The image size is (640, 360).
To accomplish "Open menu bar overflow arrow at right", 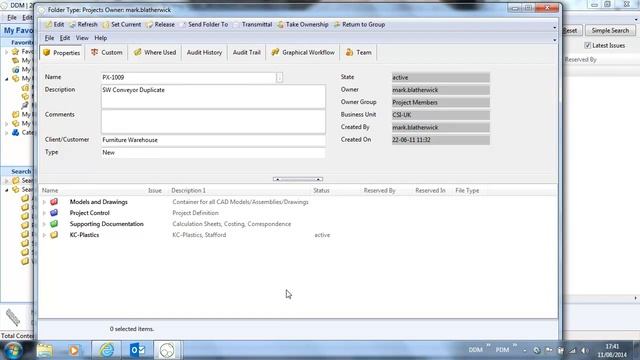I will 554,40.
